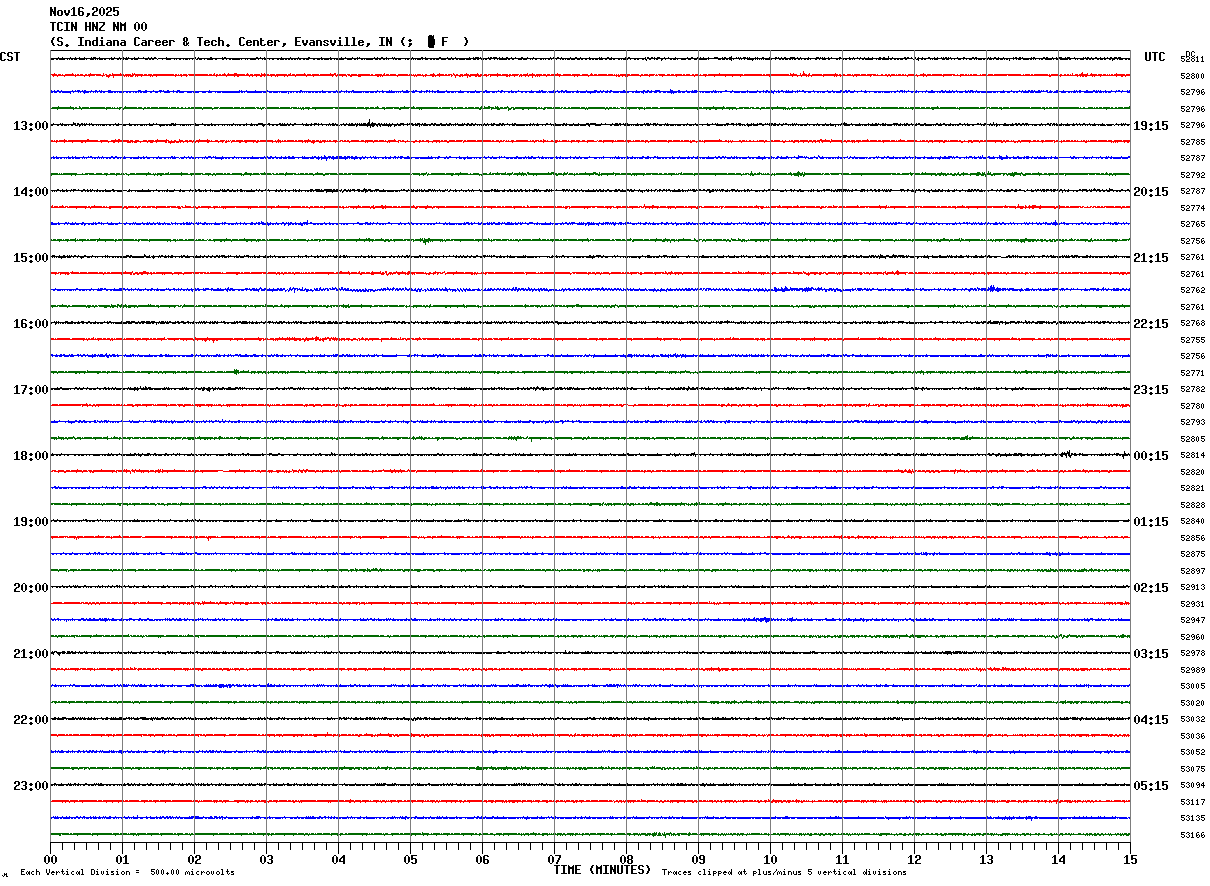The image size is (1210, 886).
Task: Click the "19:00" CST time label
Action: 31,522
